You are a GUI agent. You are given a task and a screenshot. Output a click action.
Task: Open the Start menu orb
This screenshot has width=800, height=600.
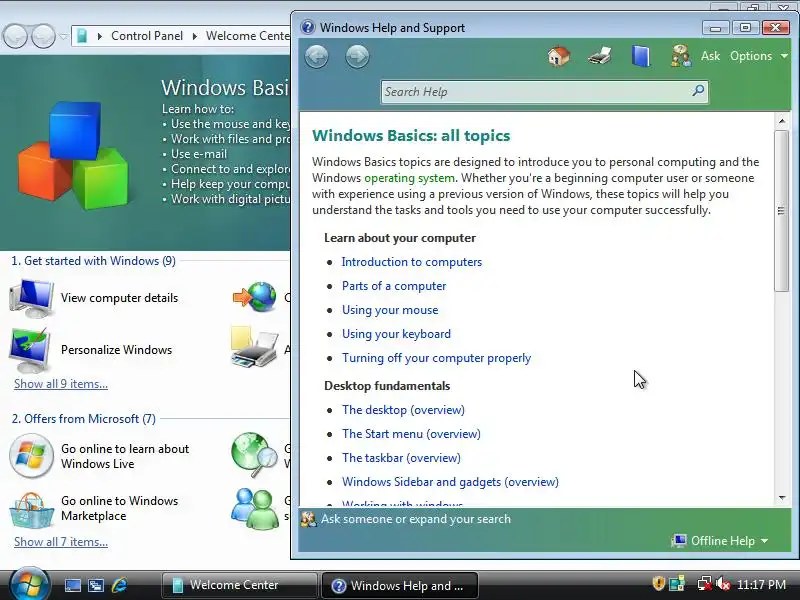(x=29, y=585)
